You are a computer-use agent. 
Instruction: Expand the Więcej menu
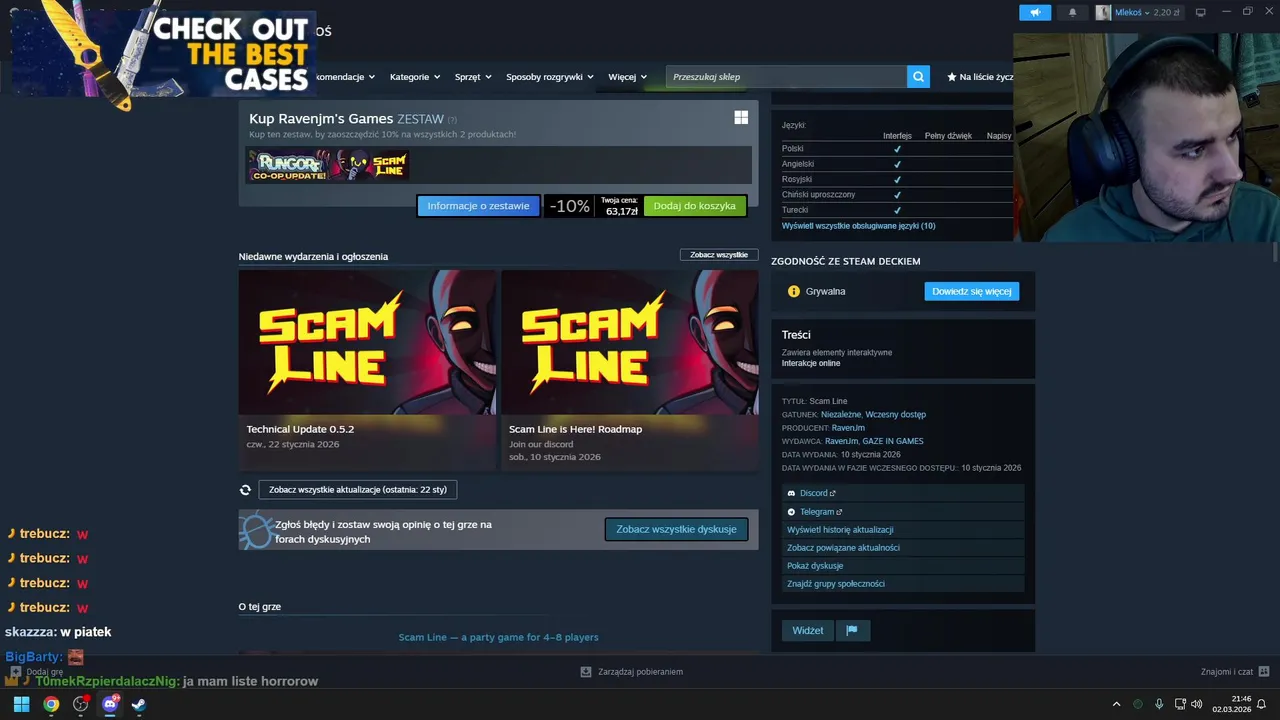point(627,77)
